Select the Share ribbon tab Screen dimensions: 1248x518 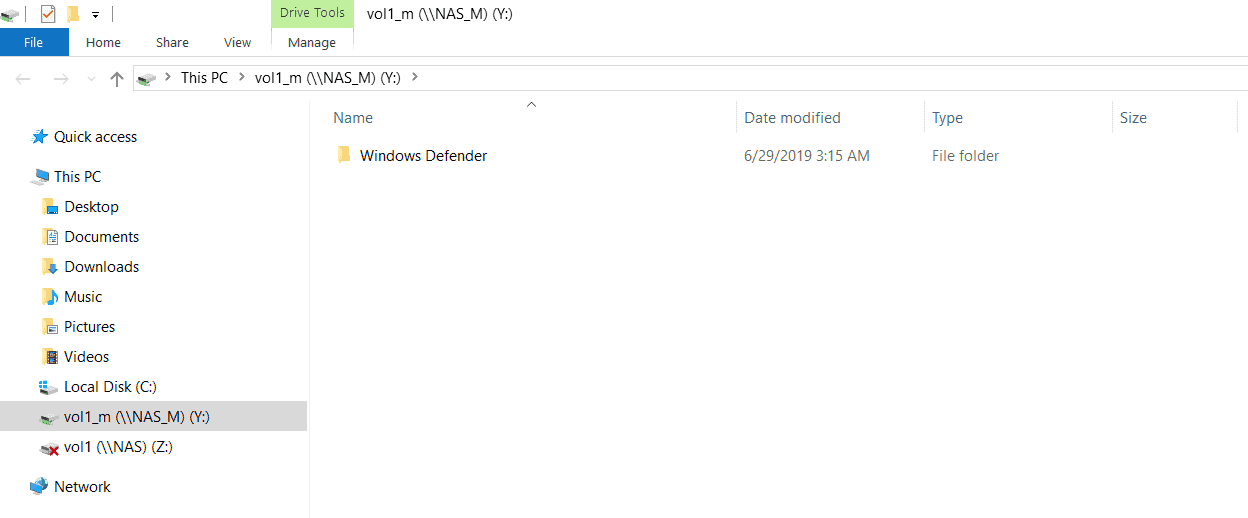tap(172, 42)
